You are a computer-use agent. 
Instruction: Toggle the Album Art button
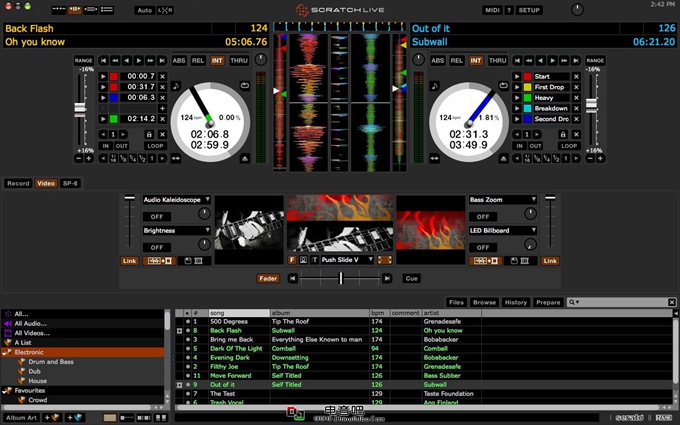(x=21, y=418)
